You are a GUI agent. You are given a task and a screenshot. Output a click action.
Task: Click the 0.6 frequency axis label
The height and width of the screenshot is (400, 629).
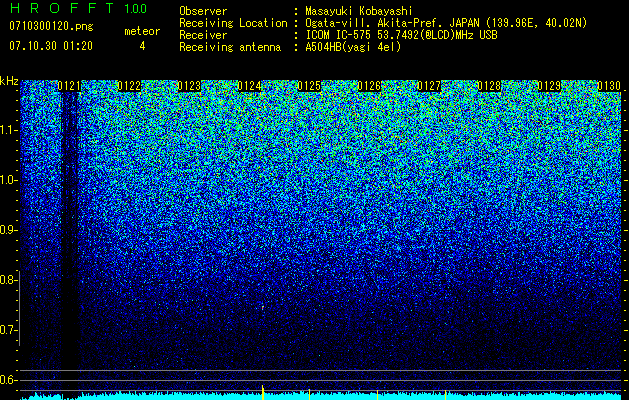click(8, 380)
